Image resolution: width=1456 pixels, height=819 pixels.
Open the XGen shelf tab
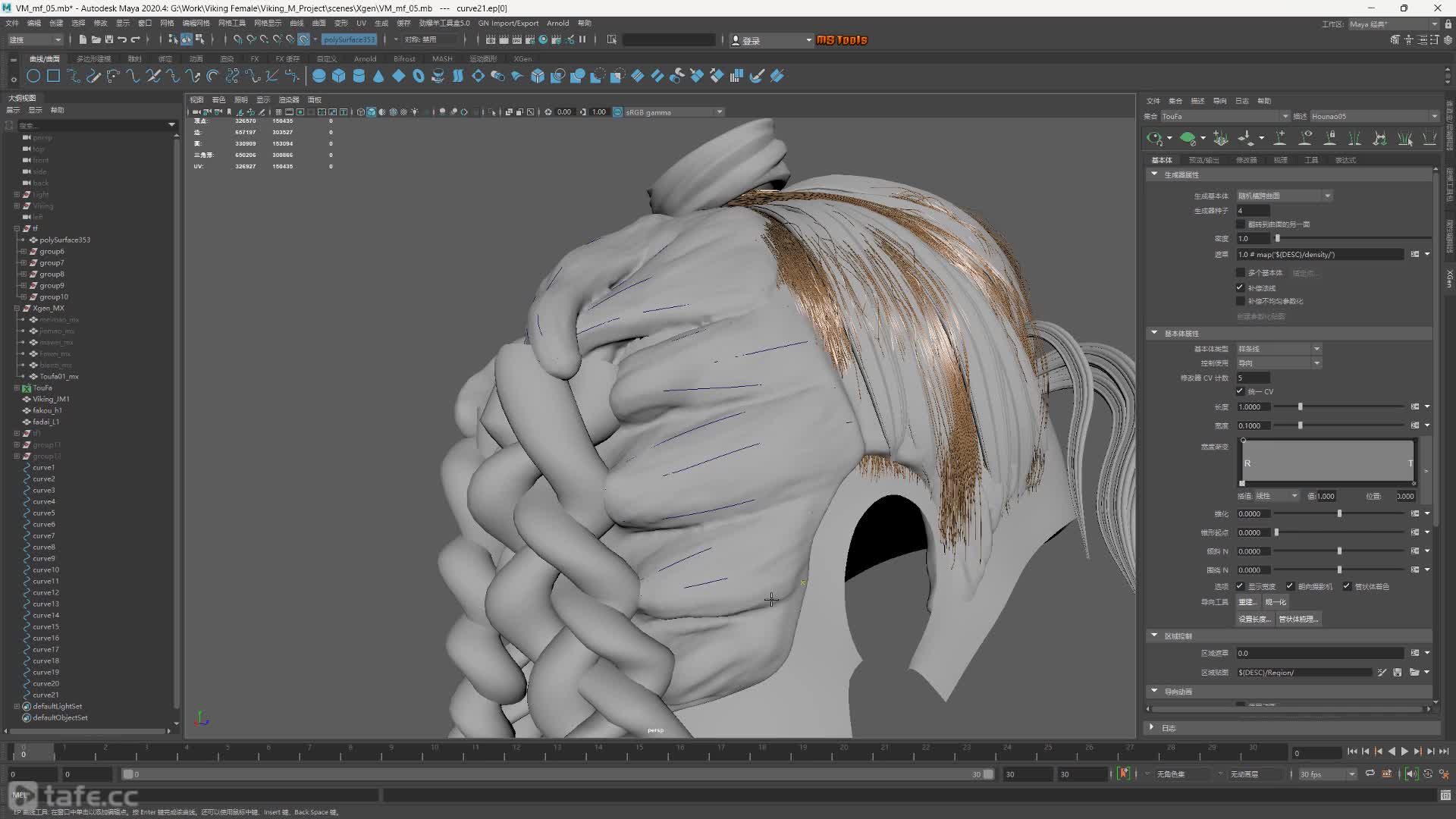pos(522,58)
